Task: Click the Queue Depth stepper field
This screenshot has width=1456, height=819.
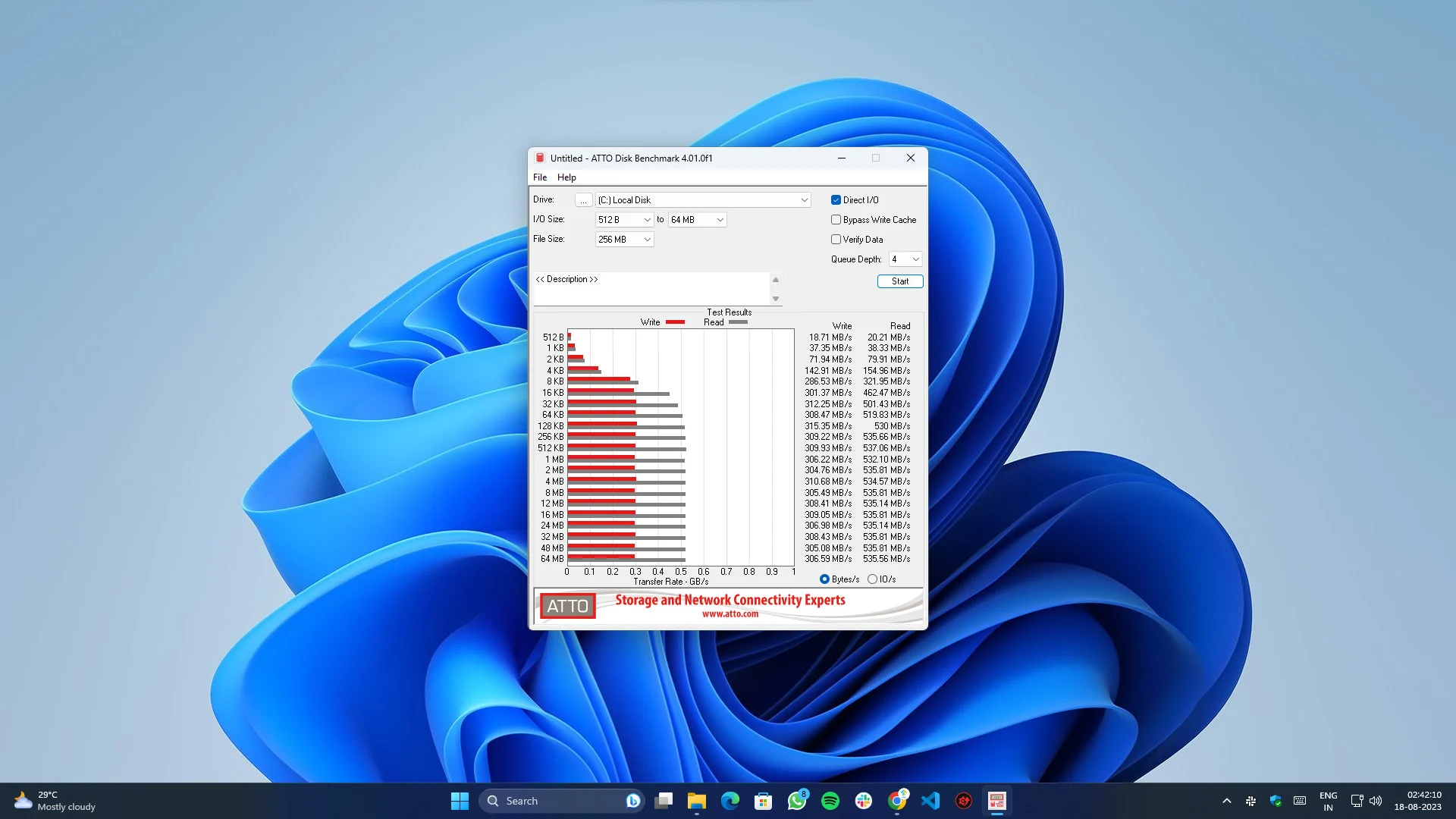Action: click(x=901, y=259)
